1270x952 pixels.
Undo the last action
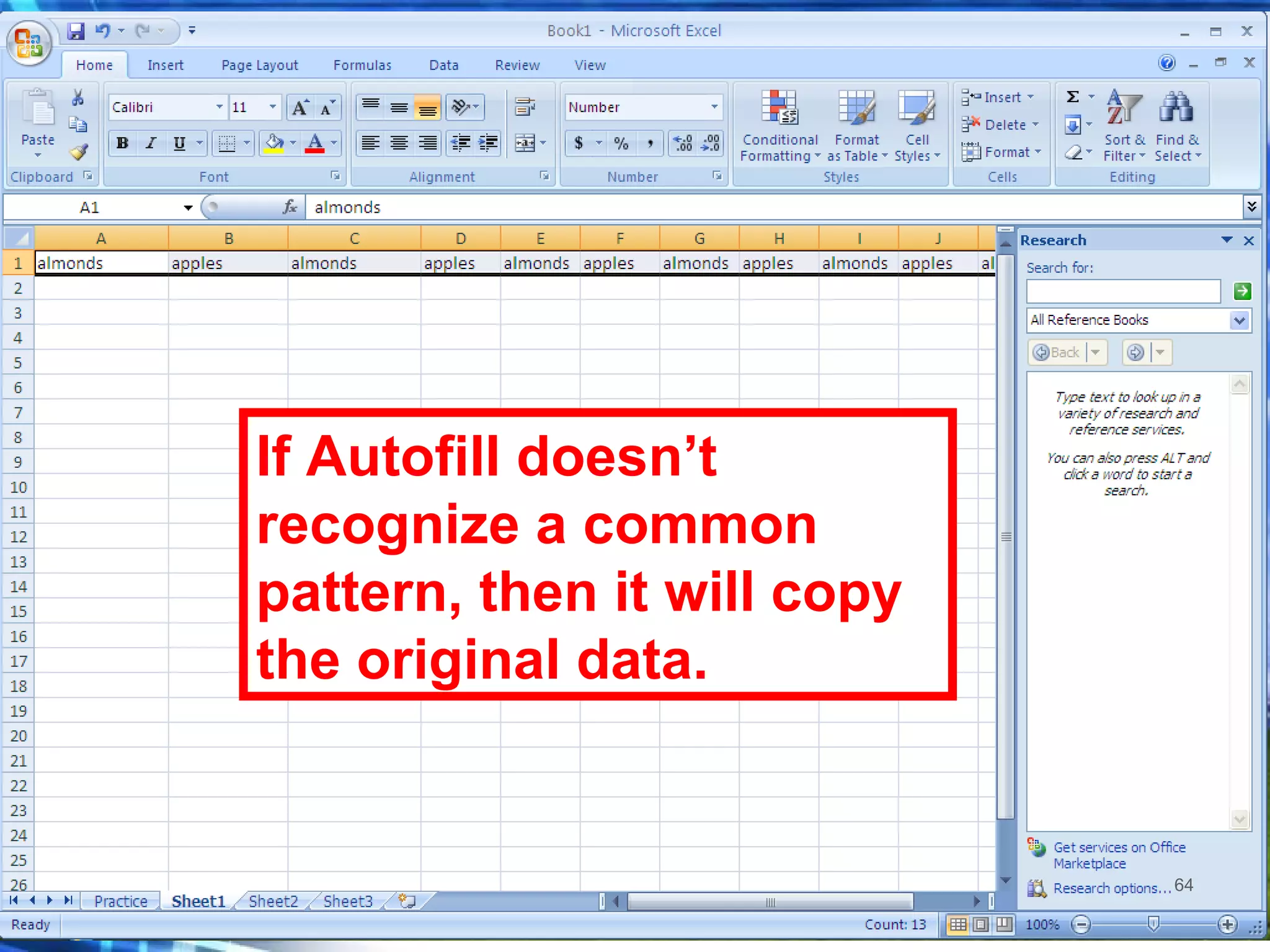point(102,30)
